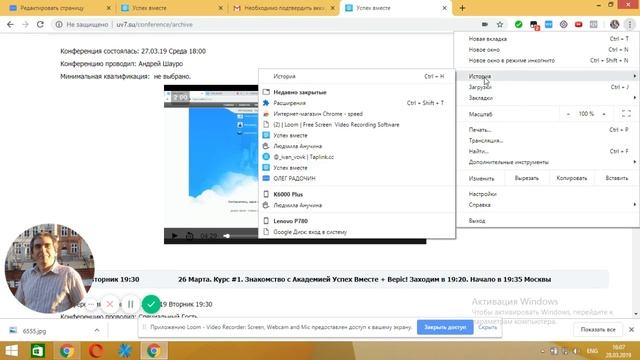Open 'История' entry with Ctrl+H in submenu
The width and height of the screenshot is (640, 360).
357,76
